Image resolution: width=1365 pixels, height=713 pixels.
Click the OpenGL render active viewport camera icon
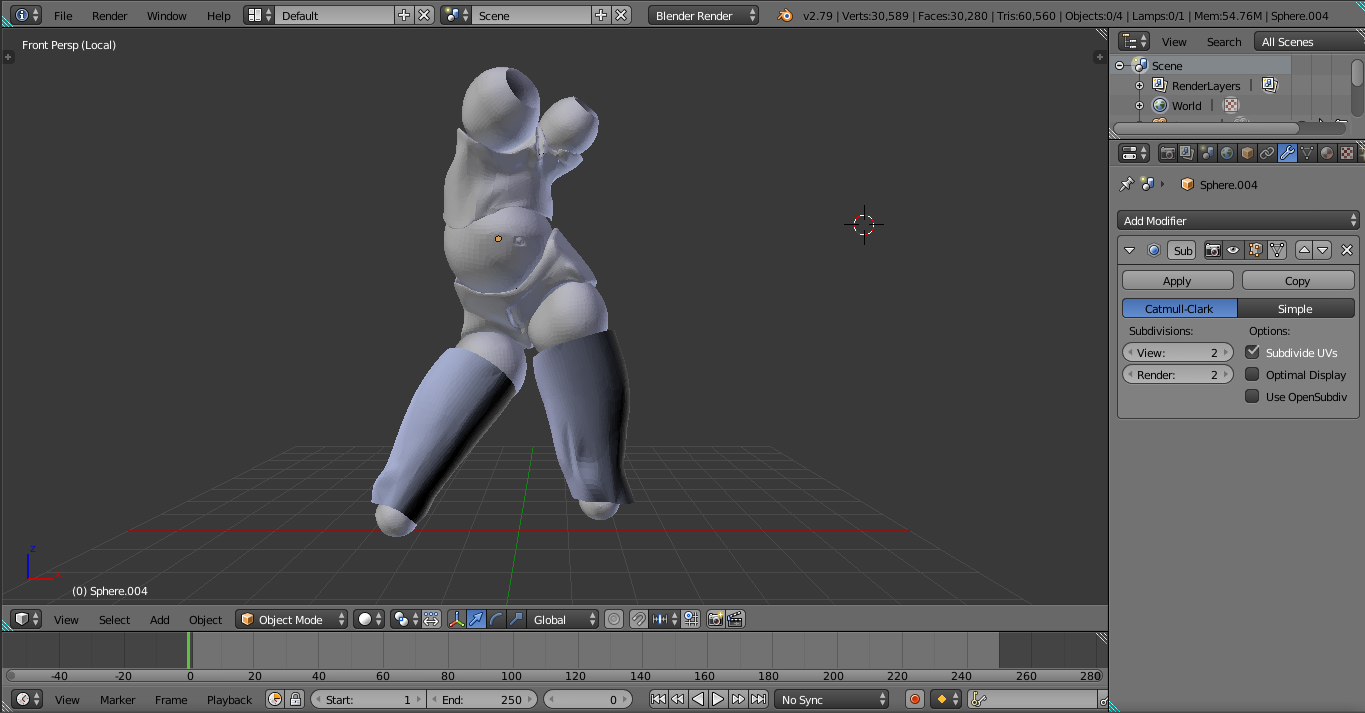[715, 620]
